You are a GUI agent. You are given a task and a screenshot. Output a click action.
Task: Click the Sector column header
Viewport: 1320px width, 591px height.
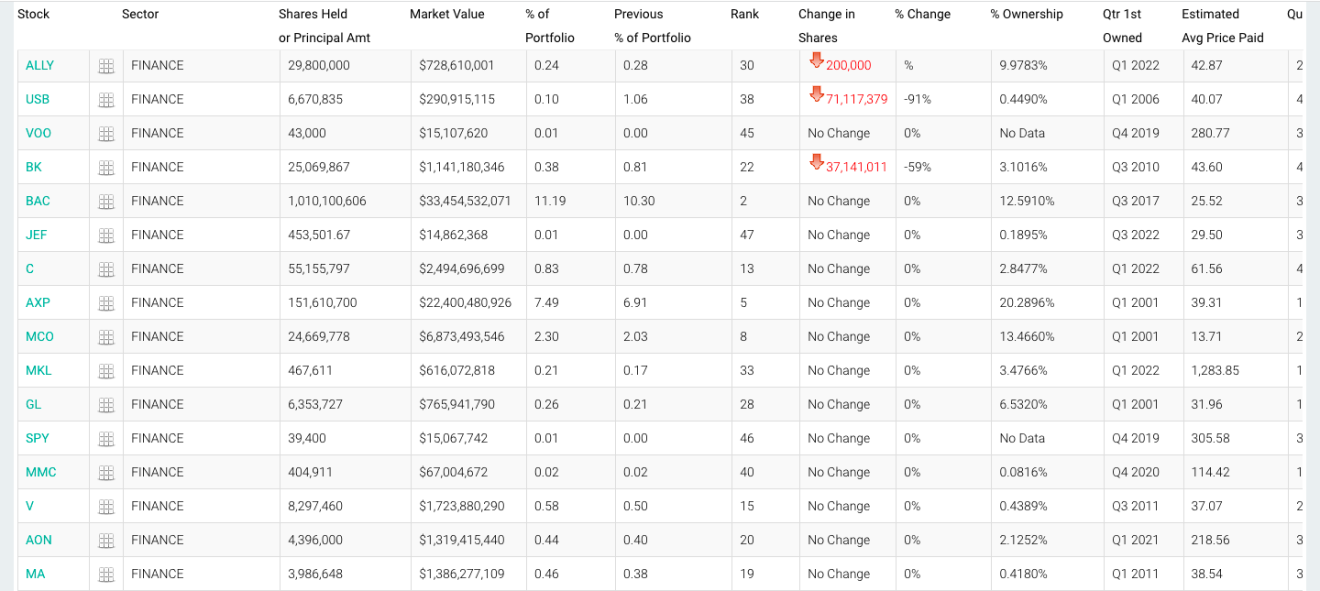(140, 14)
